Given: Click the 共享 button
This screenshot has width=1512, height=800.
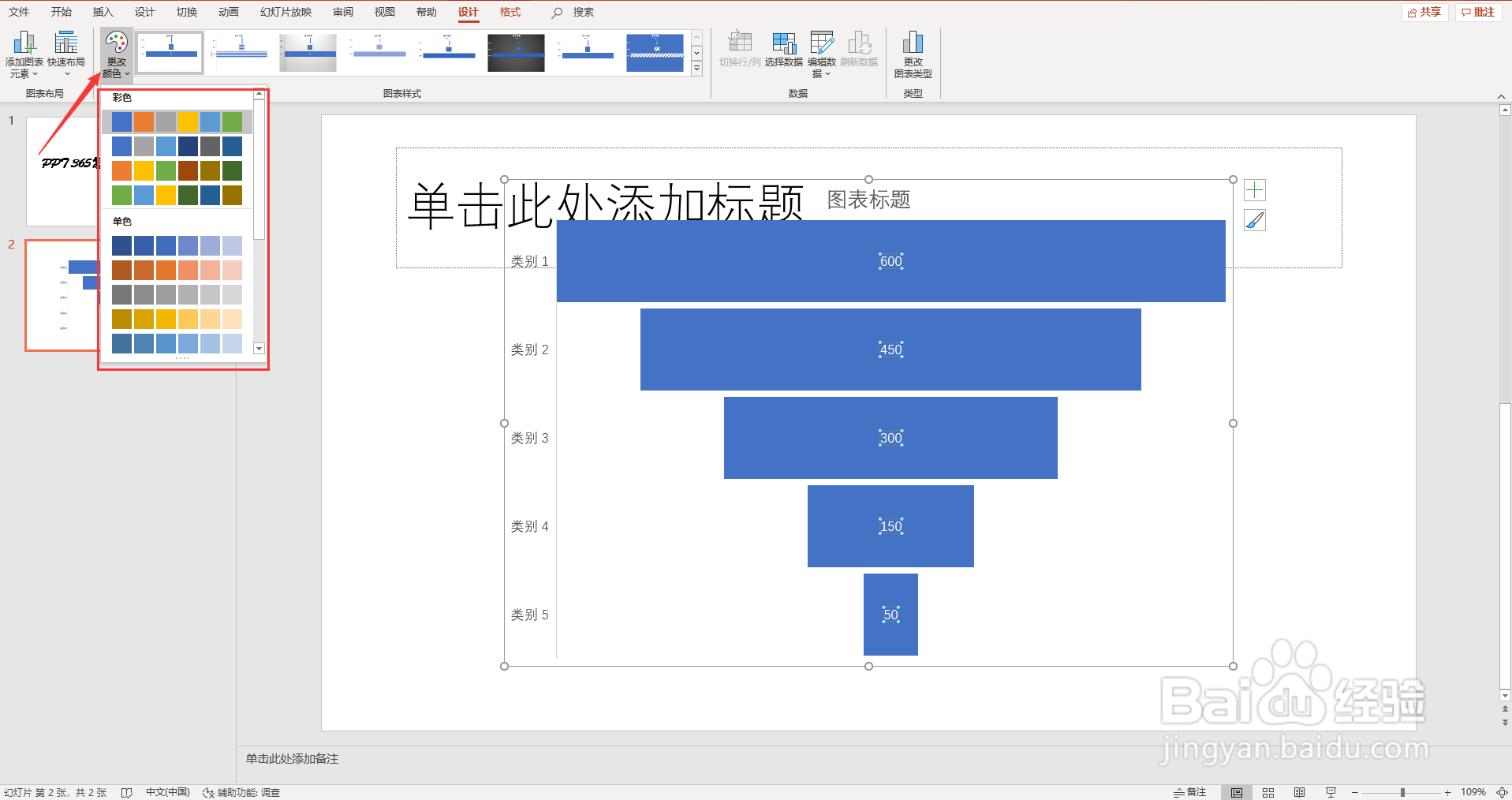Looking at the screenshot, I should pos(1424,12).
